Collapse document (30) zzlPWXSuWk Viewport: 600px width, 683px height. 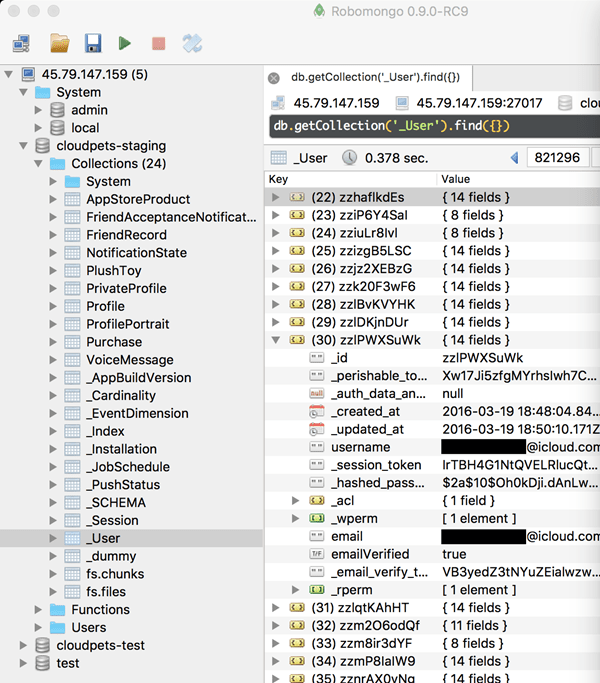[x=277, y=340]
